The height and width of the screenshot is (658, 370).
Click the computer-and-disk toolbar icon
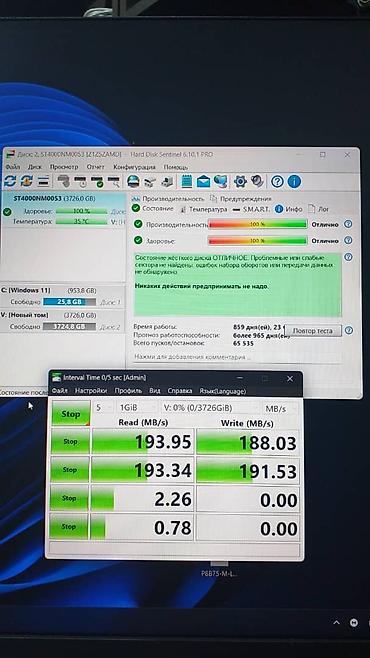167,181
